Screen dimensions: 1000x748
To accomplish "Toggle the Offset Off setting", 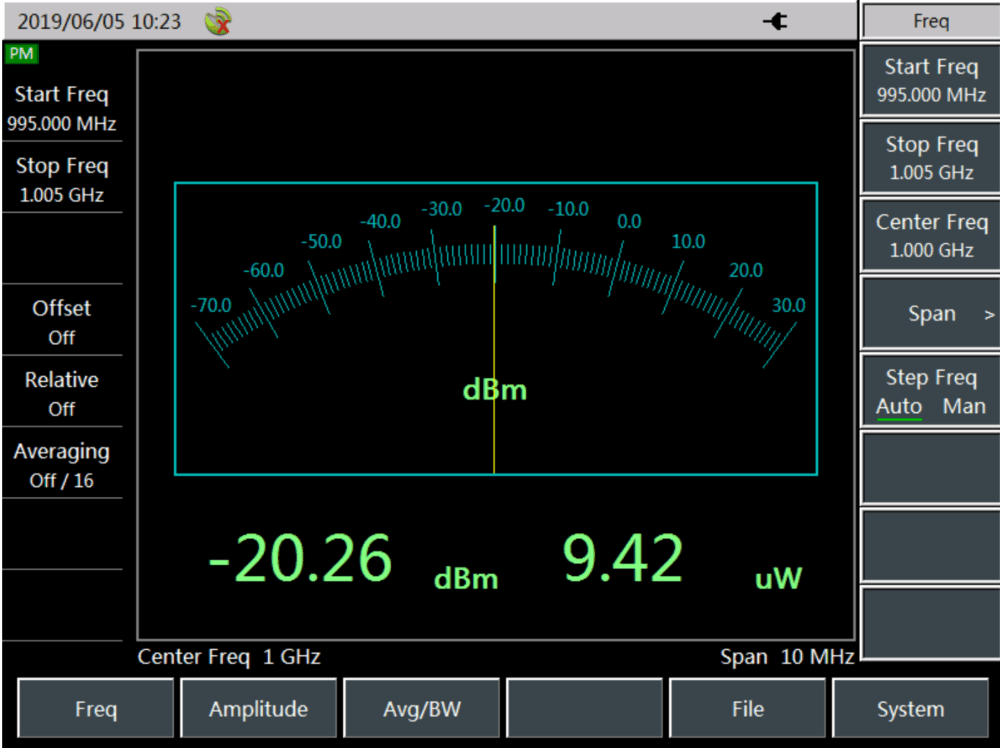I will [x=62, y=322].
